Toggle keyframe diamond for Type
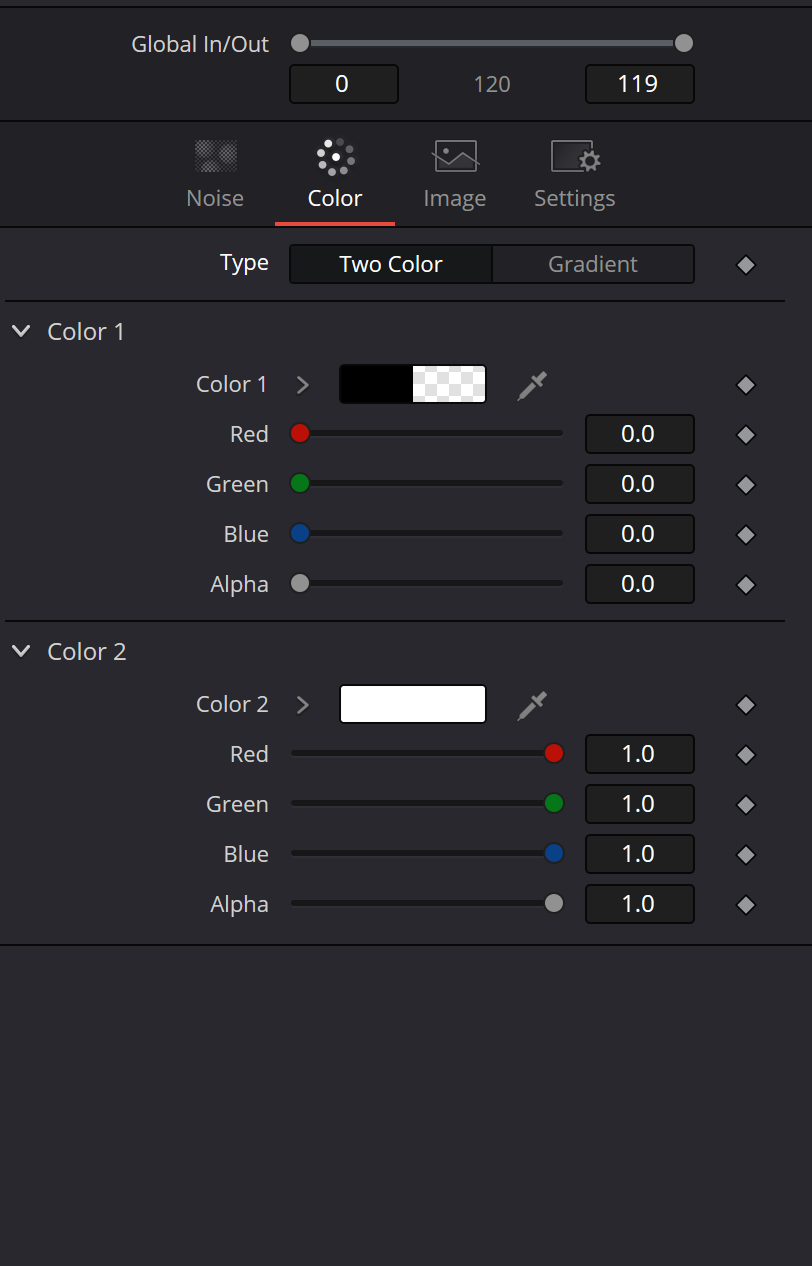This screenshot has height=1266, width=812. point(745,265)
